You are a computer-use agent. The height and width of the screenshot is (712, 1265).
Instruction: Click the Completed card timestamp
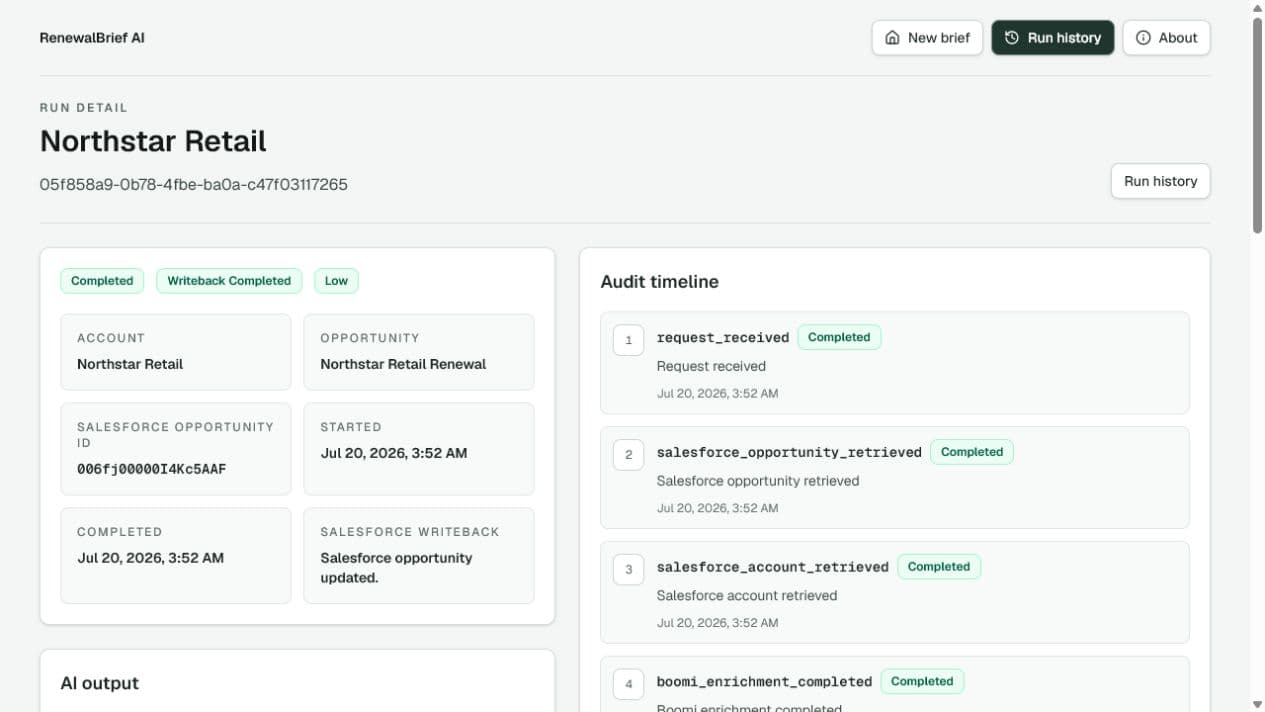150,558
